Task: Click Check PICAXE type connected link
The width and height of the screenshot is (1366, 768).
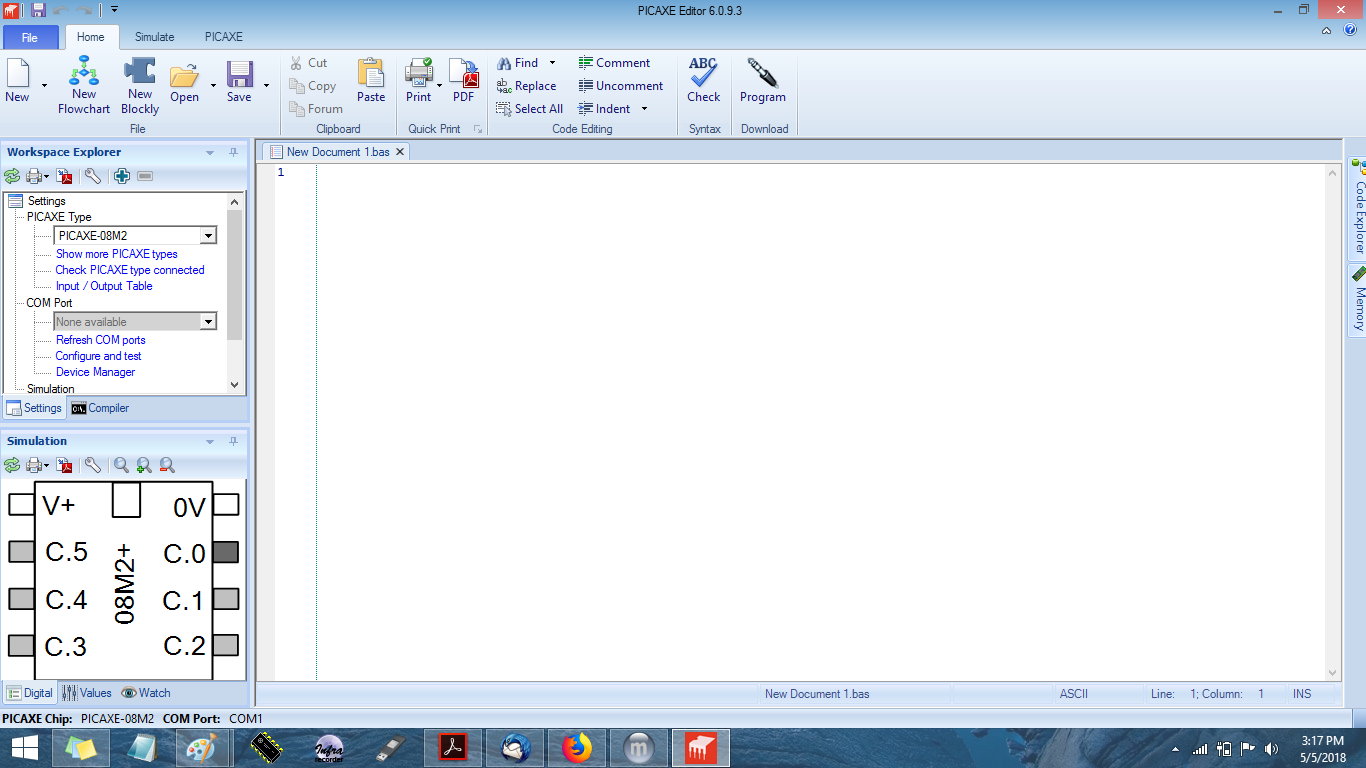Action: 130,270
